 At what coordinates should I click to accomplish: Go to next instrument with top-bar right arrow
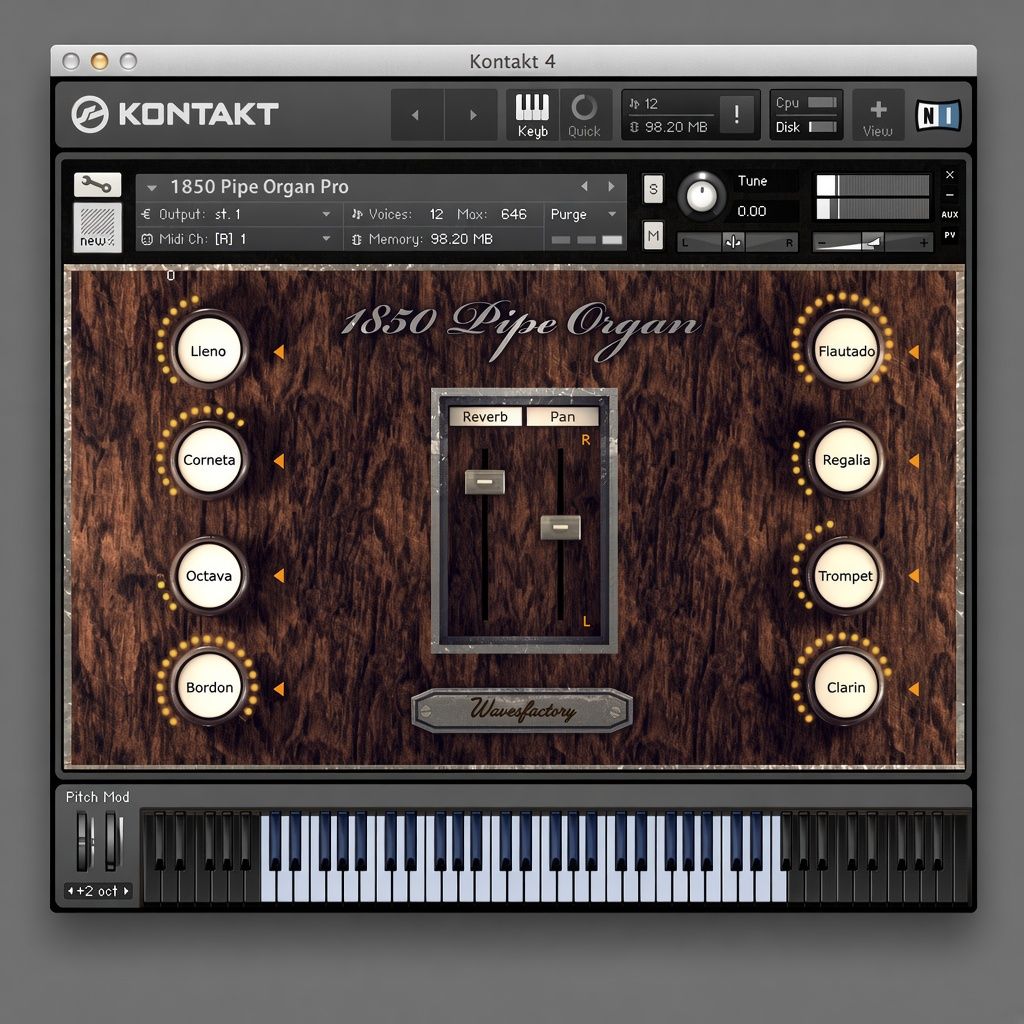tap(472, 115)
